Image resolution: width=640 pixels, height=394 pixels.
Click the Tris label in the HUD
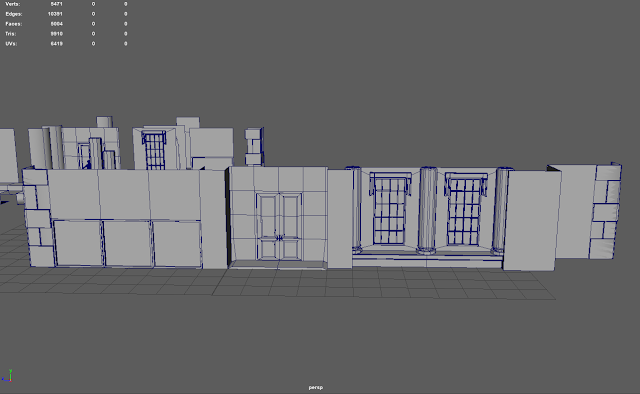click(11, 34)
